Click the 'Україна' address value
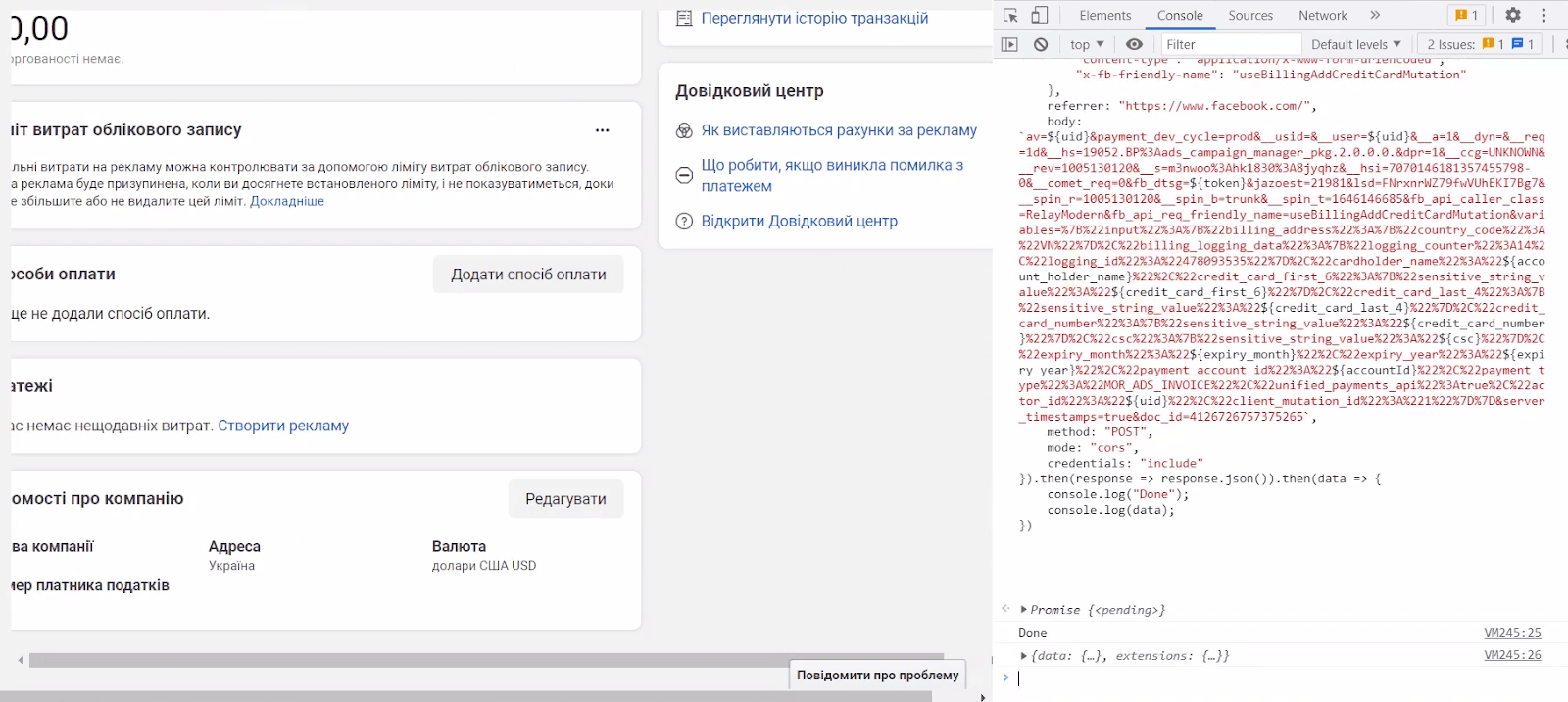 point(231,566)
